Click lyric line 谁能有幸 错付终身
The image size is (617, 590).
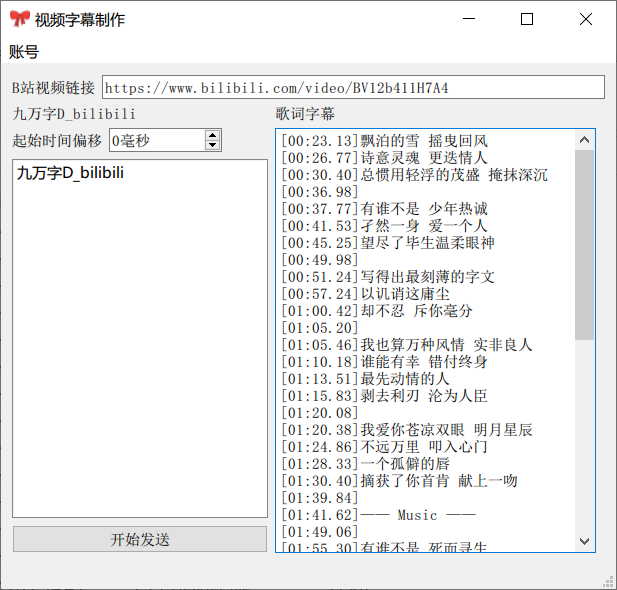coord(384,362)
